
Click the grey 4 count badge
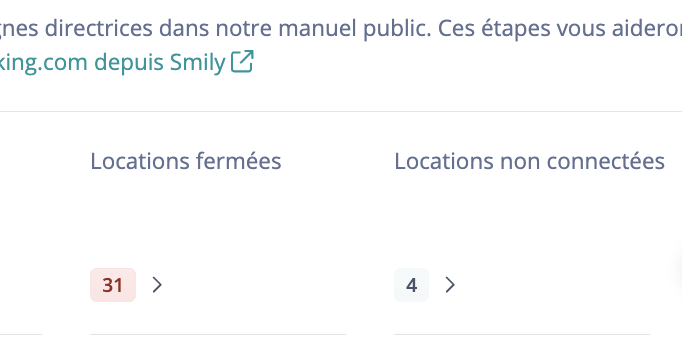[x=411, y=285]
